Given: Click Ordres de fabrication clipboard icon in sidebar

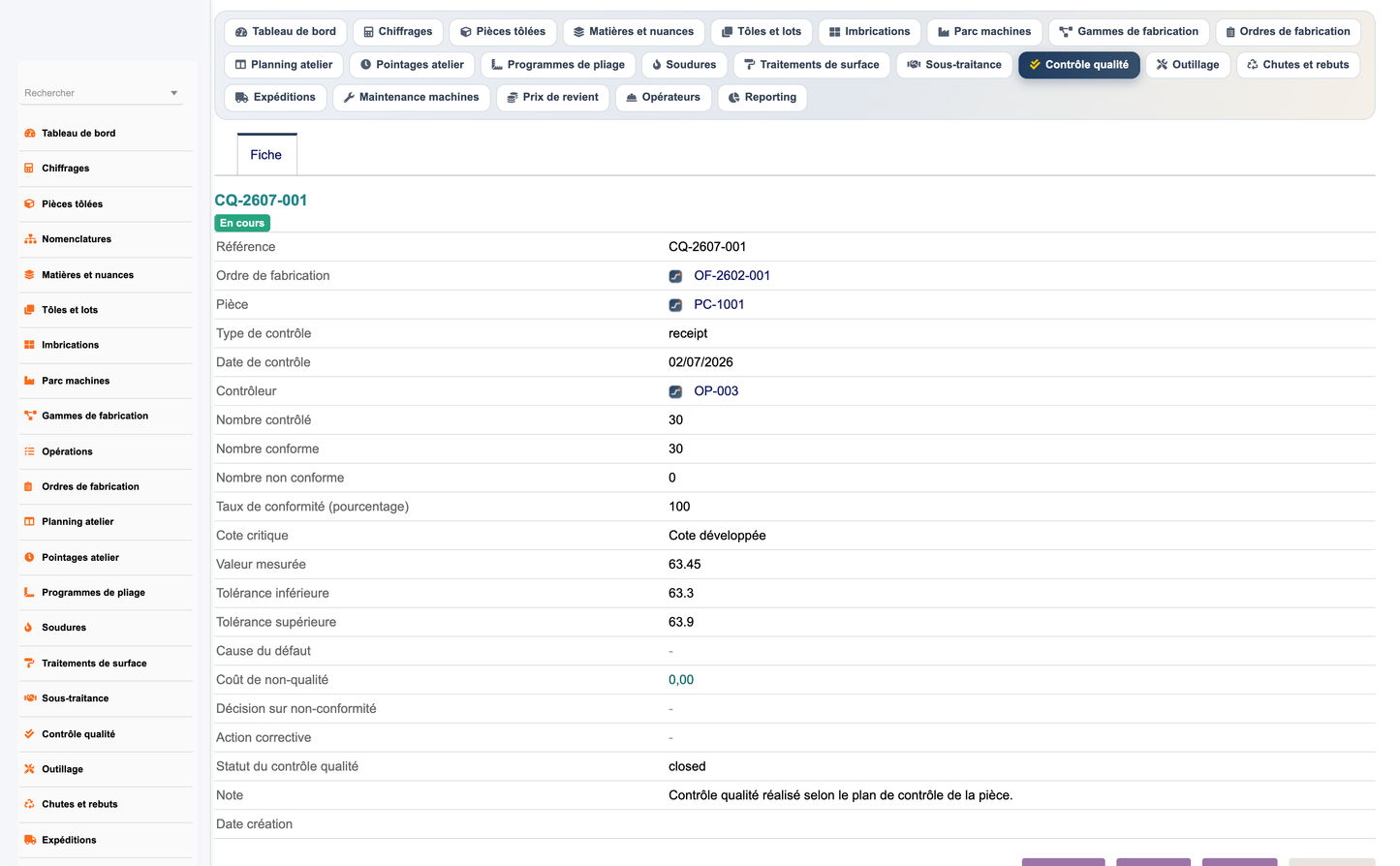Looking at the screenshot, I should click(x=29, y=486).
